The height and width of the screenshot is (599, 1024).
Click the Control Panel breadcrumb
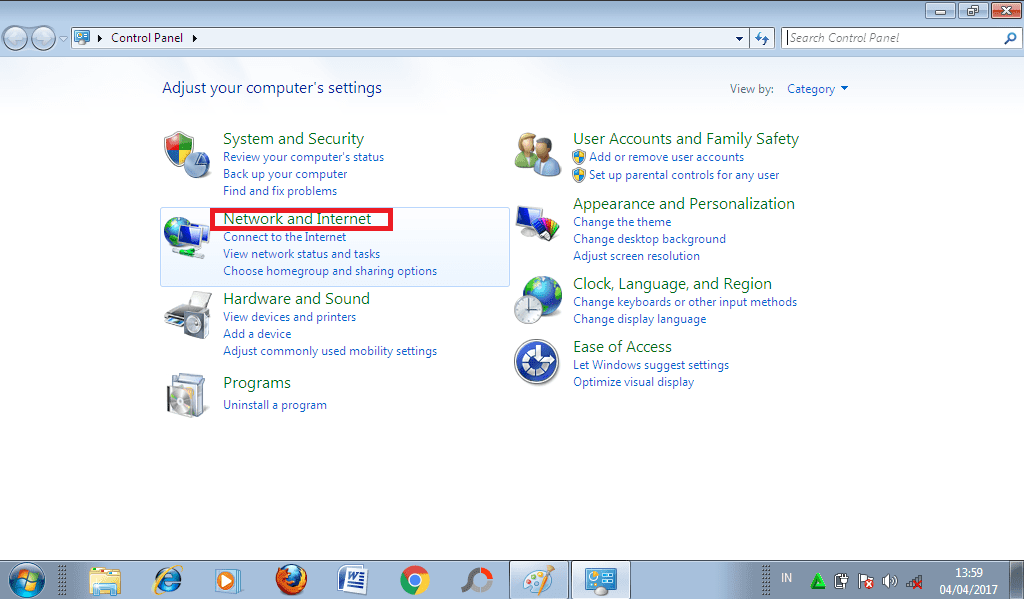pyautogui.click(x=147, y=38)
